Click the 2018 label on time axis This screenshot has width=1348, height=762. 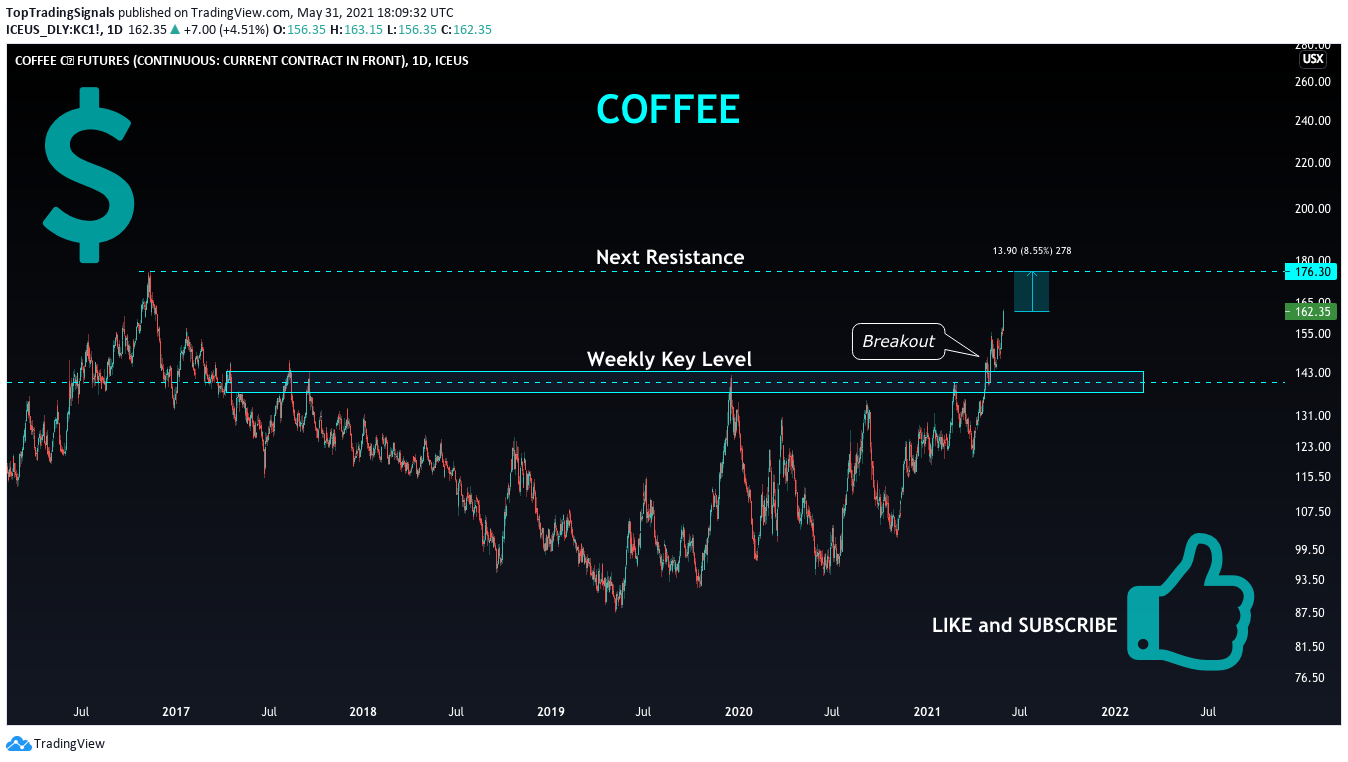point(363,712)
